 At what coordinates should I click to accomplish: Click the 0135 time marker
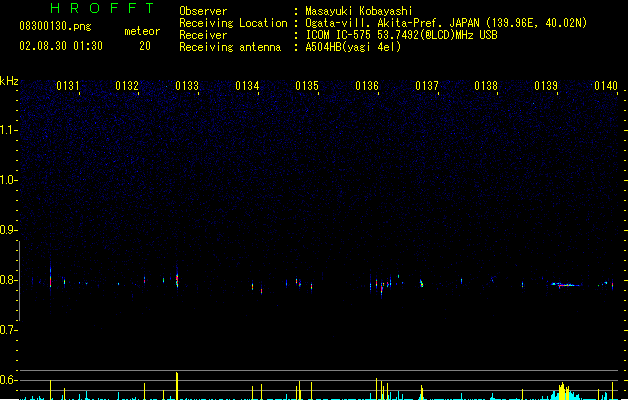[x=307, y=86]
